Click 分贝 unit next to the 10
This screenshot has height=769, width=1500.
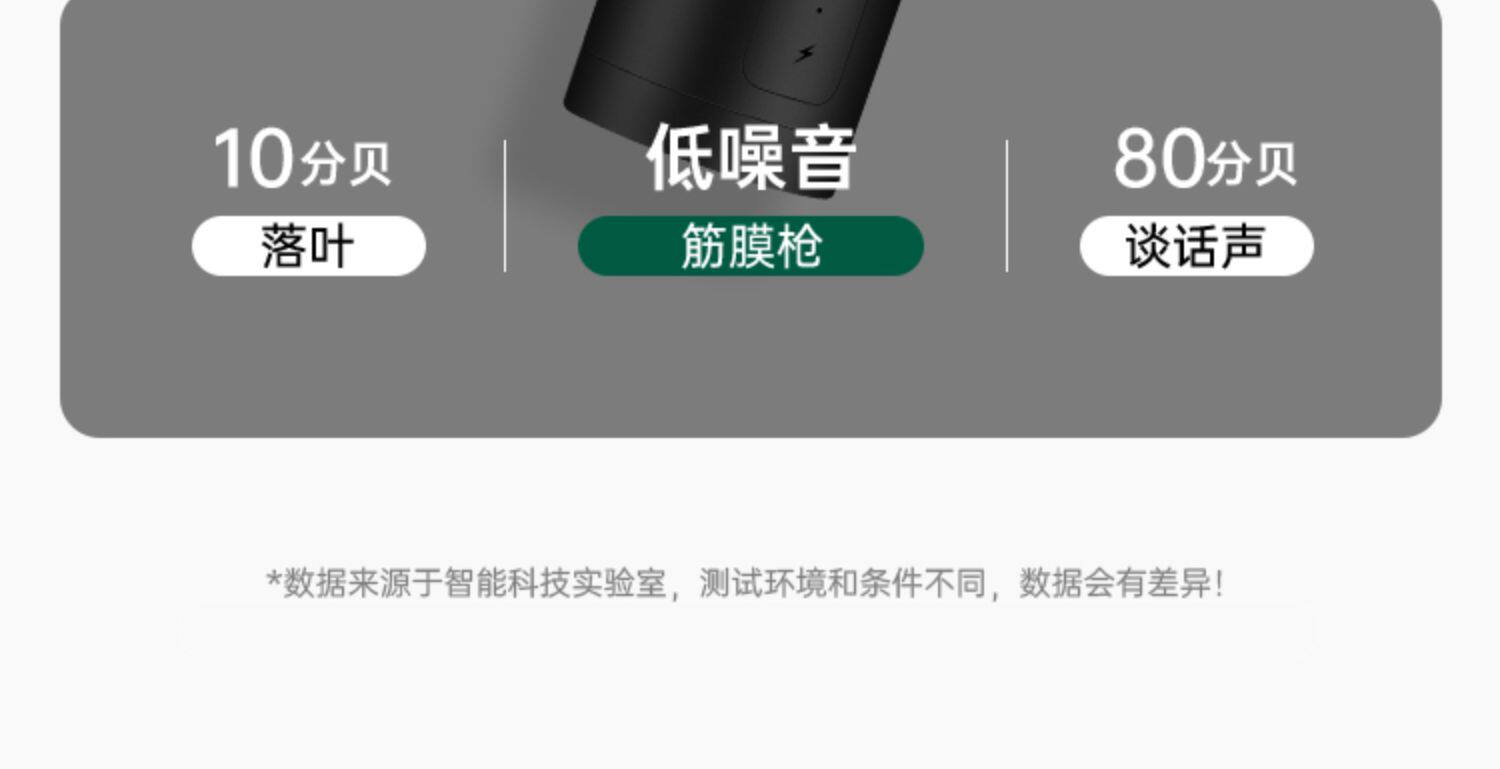click(x=346, y=165)
